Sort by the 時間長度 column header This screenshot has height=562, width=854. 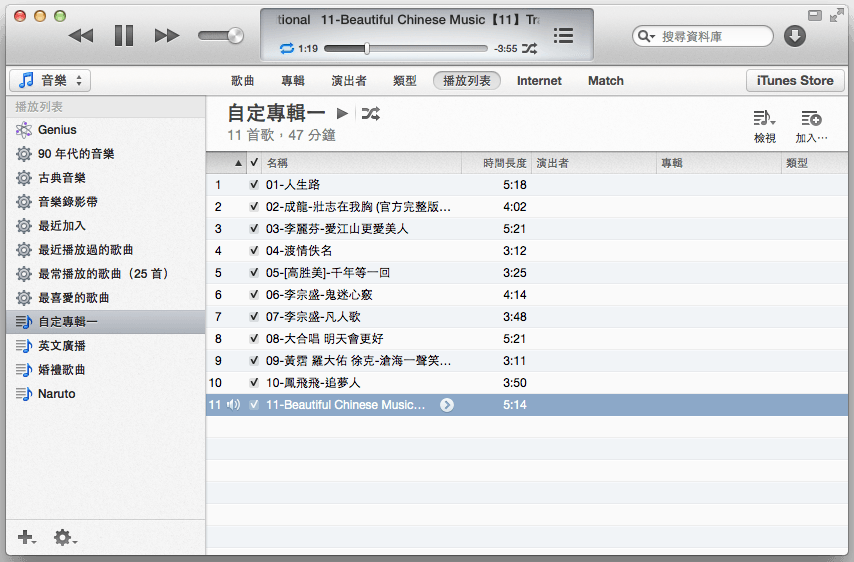pos(496,163)
